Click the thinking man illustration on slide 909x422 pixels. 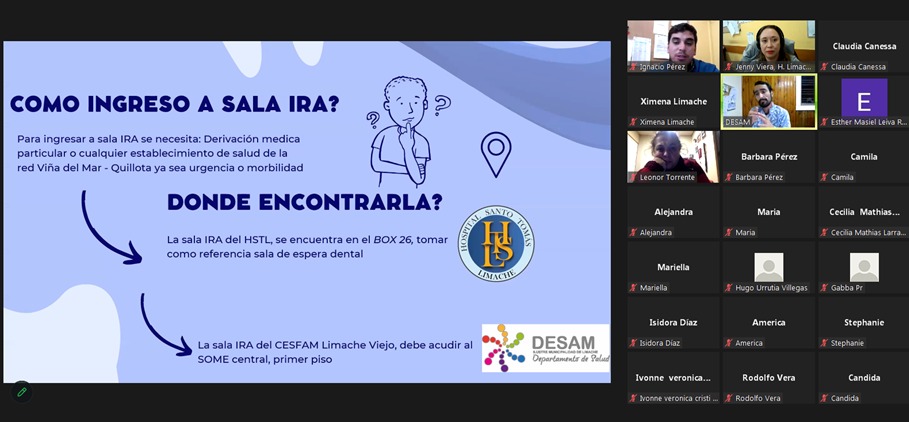coord(403,130)
